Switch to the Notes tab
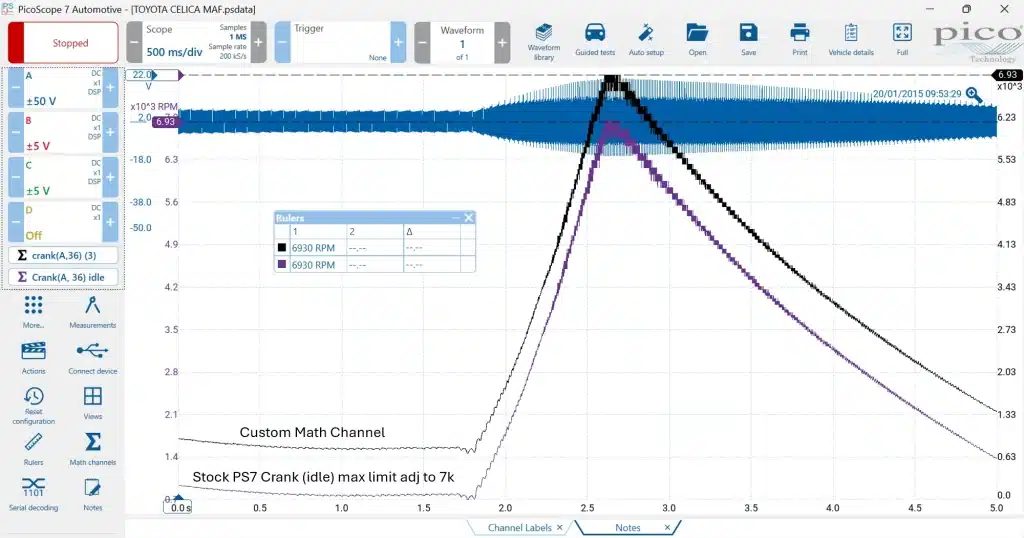Viewport: 1024px width, 538px height. click(627, 528)
